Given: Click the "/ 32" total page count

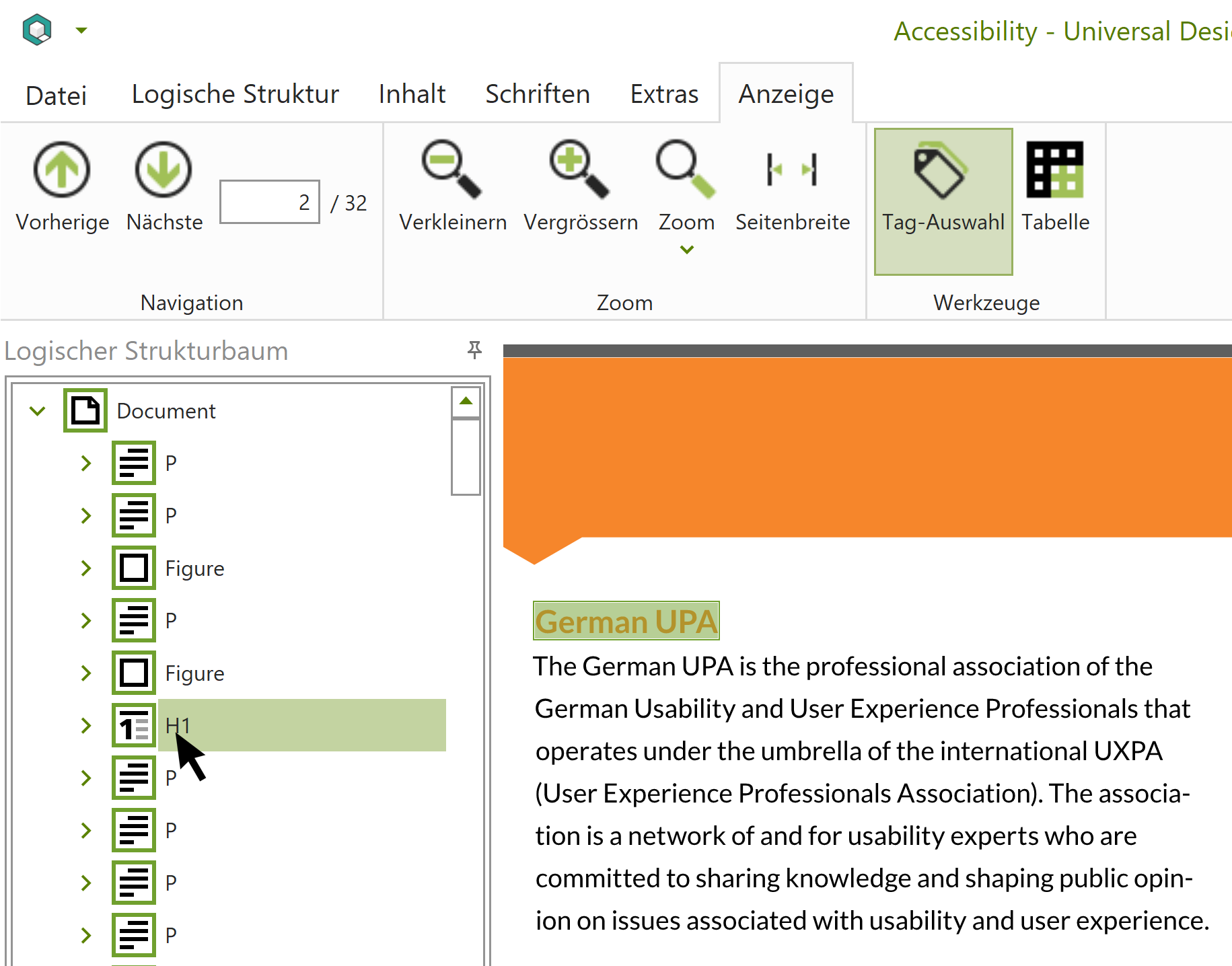Looking at the screenshot, I should pos(349,202).
